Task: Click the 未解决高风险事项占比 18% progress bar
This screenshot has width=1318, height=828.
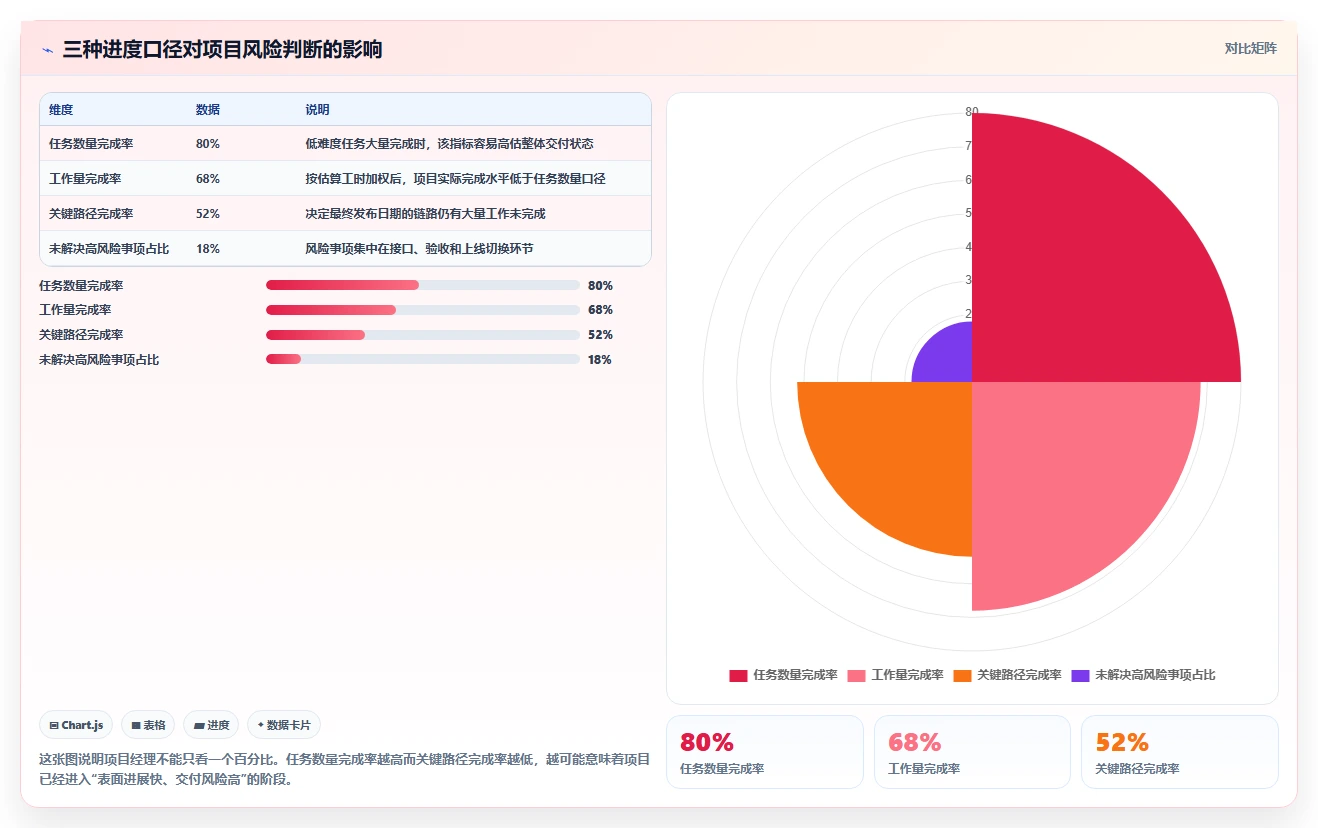Action: [422, 359]
